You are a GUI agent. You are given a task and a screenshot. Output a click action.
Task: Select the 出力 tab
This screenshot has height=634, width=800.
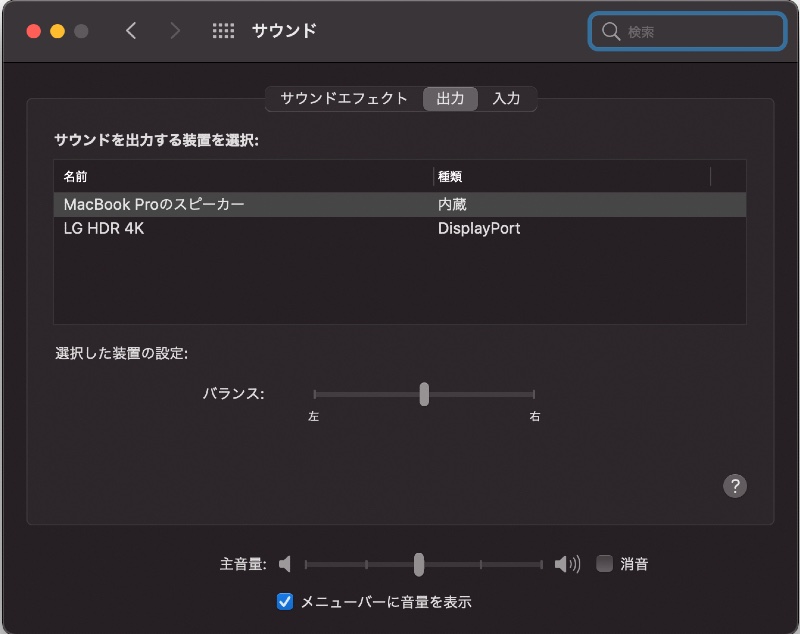pos(450,98)
